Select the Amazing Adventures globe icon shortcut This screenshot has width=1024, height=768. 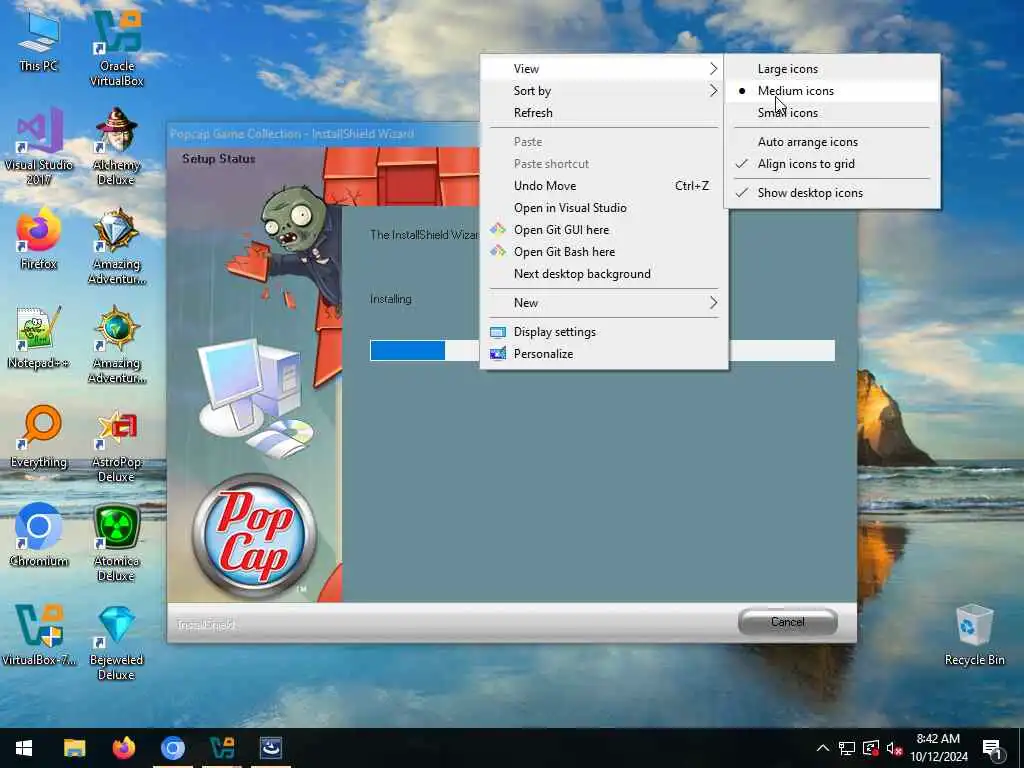(x=117, y=345)
